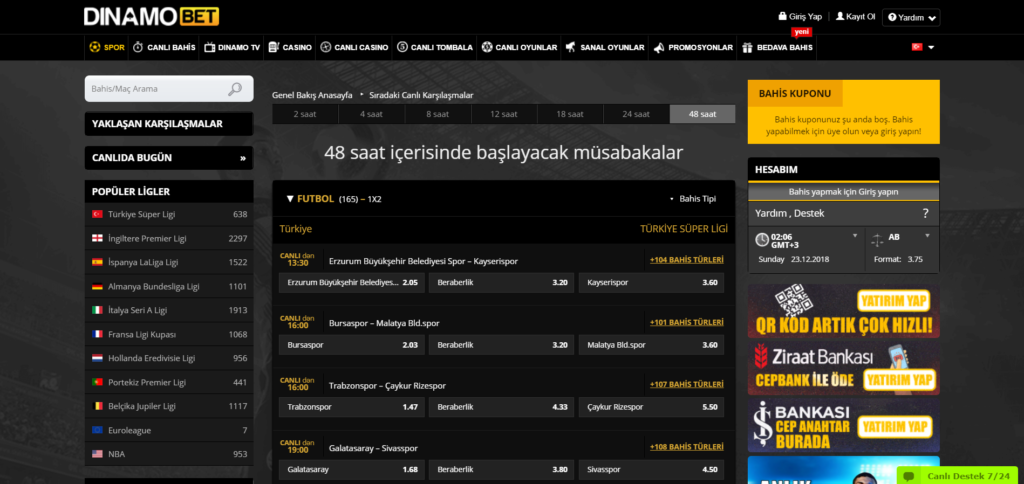Select the 24 saat tab
This screenshot has height=484, width=1024.
point(635,114)
